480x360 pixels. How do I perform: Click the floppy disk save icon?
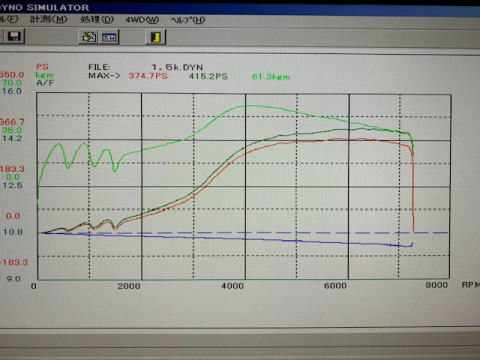pyautogui.click(x=14, y=36)
